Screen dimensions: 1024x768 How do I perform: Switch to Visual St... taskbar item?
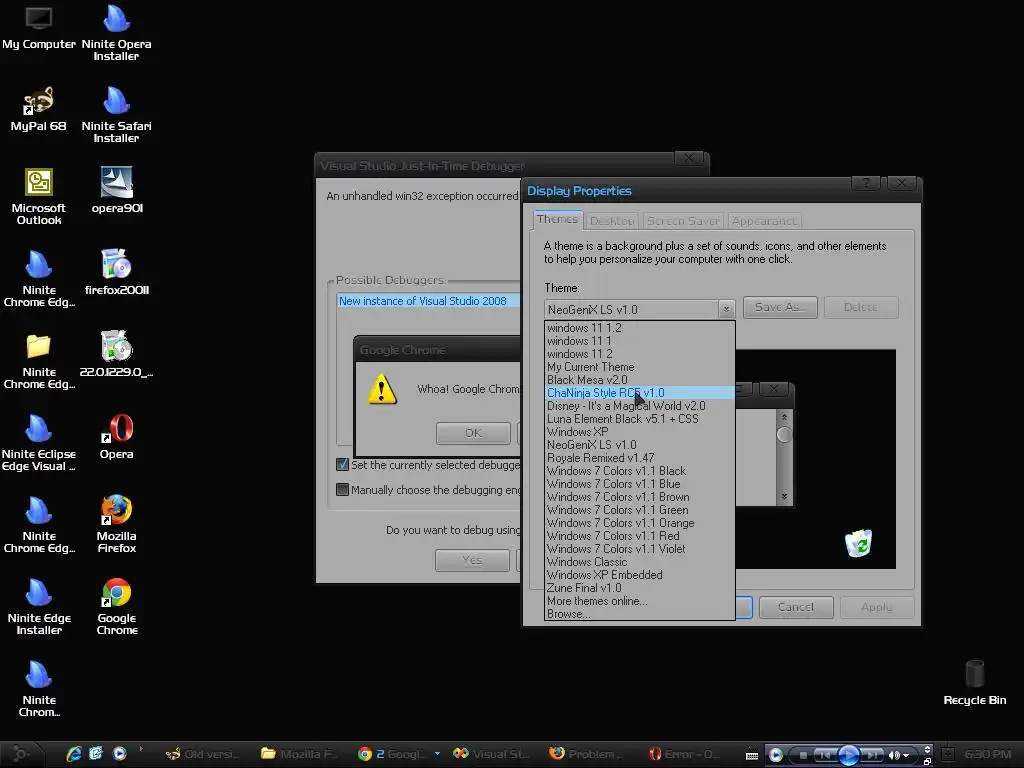pos(492,754)
